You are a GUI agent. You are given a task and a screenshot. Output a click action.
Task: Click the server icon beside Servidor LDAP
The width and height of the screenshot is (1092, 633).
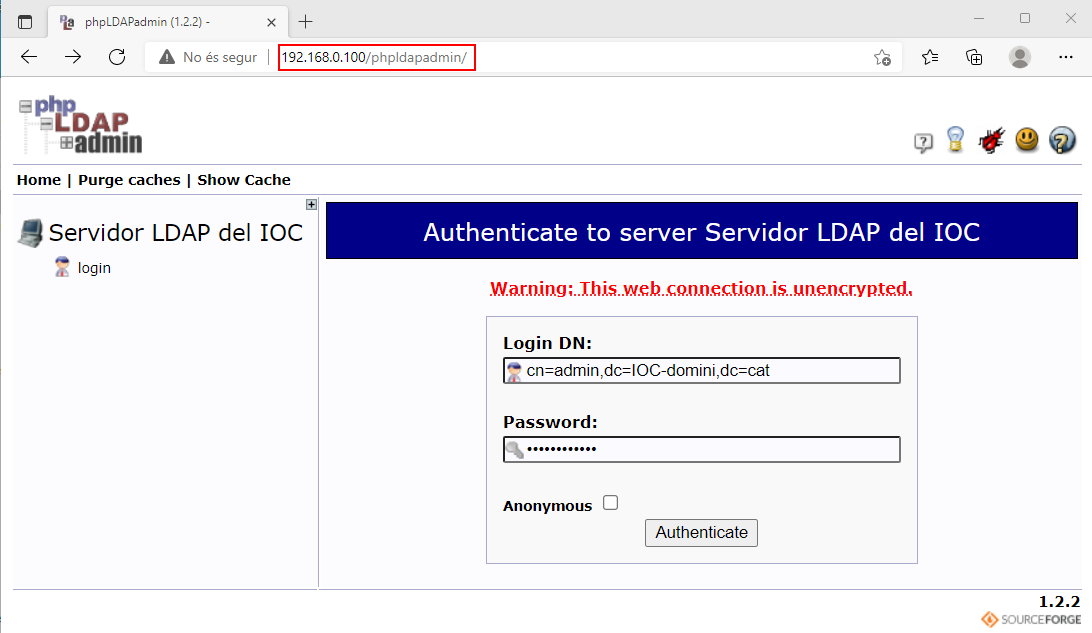click(30, 234)
